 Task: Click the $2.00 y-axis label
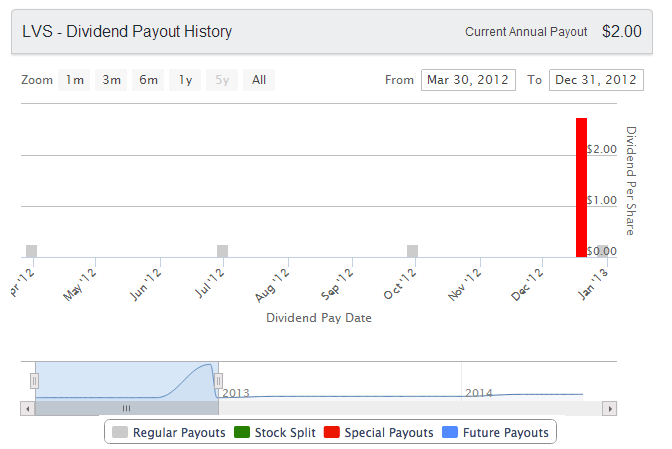(x=602, y=149)
